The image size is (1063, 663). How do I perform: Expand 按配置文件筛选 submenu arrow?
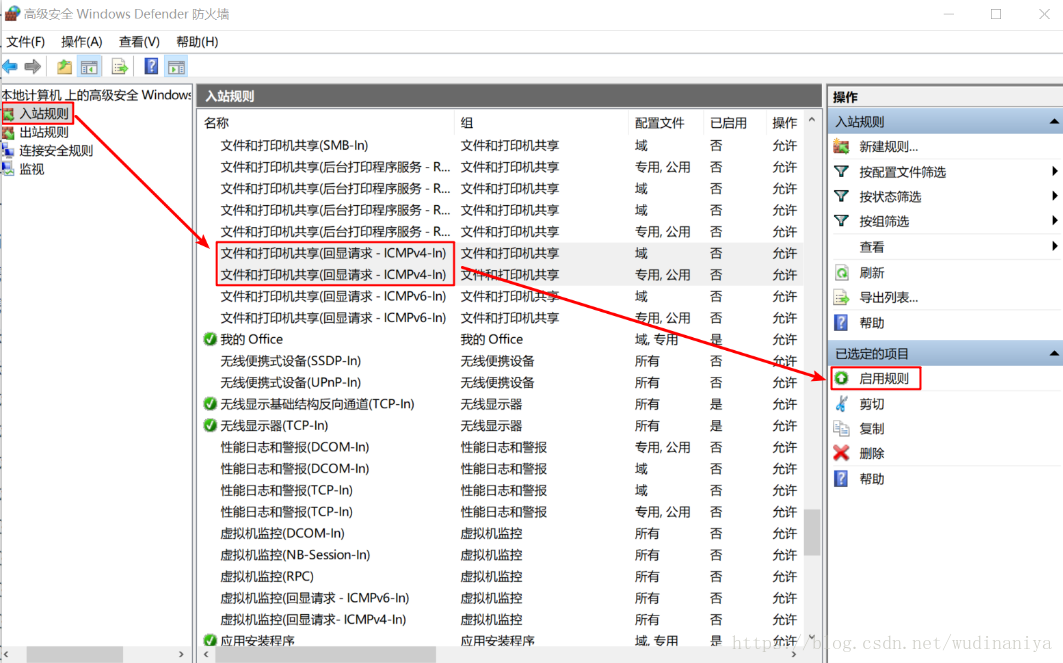1054,172
